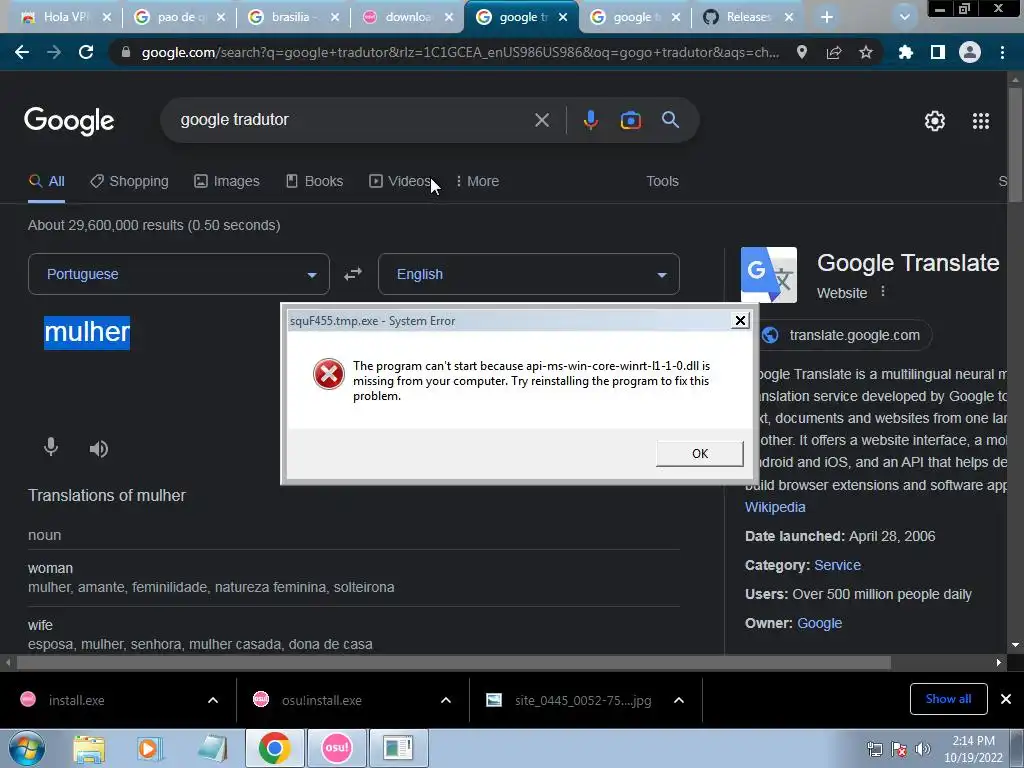Open the taskbar clock showing 2:14 PM
The height and width of the screenshot is (768, 1024).
(x=973, y=748)
